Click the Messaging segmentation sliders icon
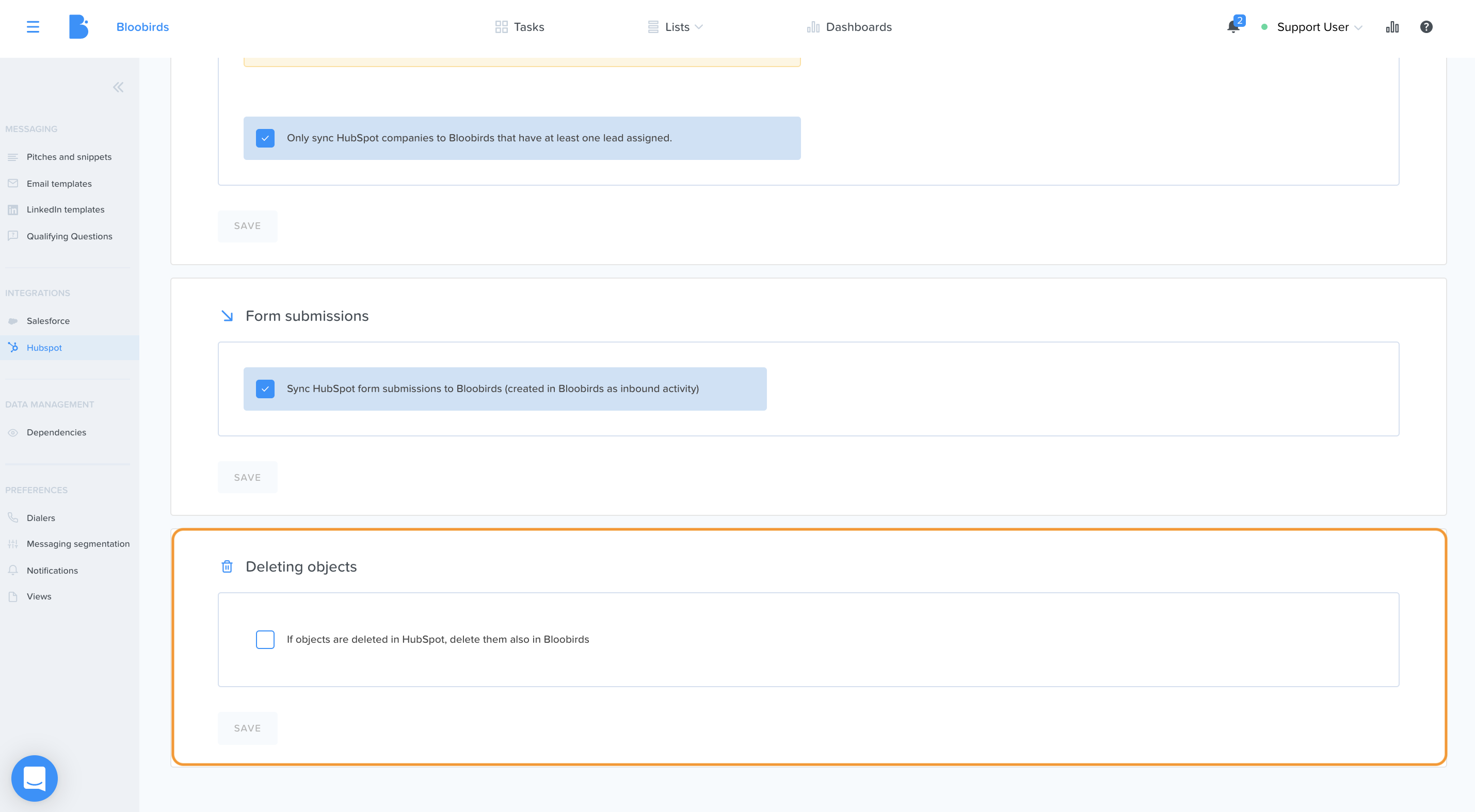This screenshot has width=1475, height=812. pos(12,544)
